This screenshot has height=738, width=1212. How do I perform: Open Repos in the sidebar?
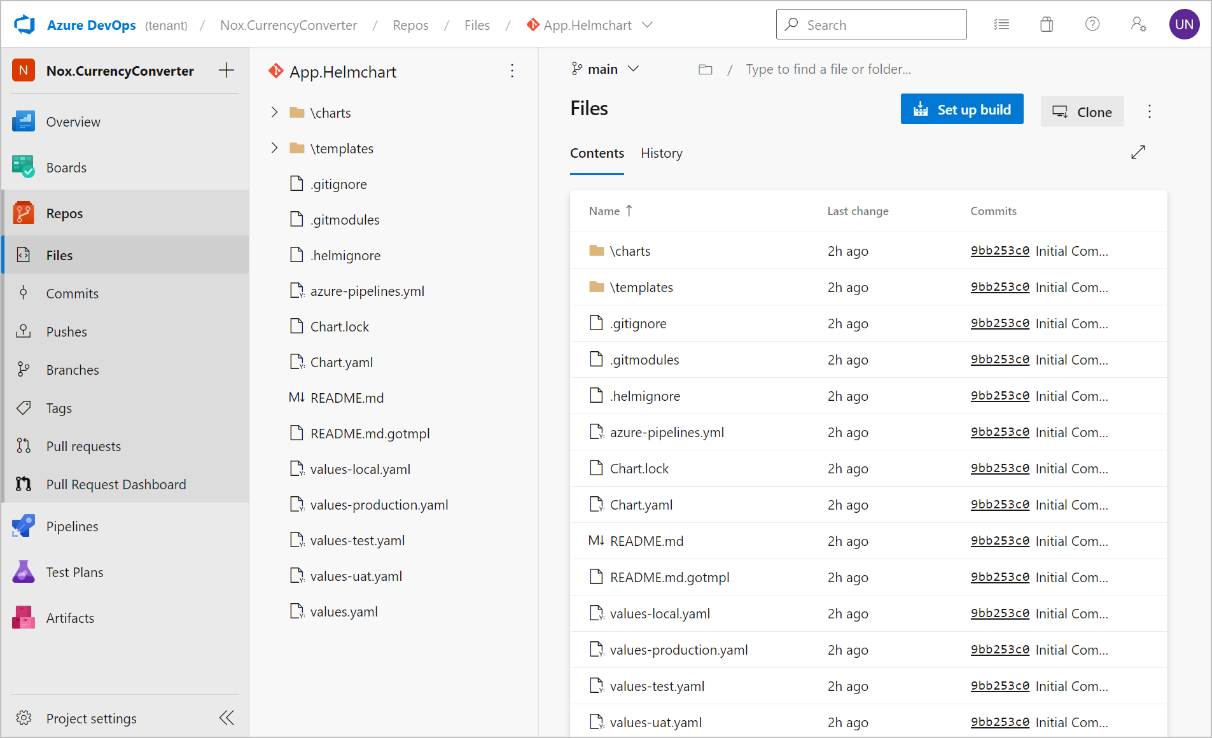pyautogui.click(x=125, y=213)
